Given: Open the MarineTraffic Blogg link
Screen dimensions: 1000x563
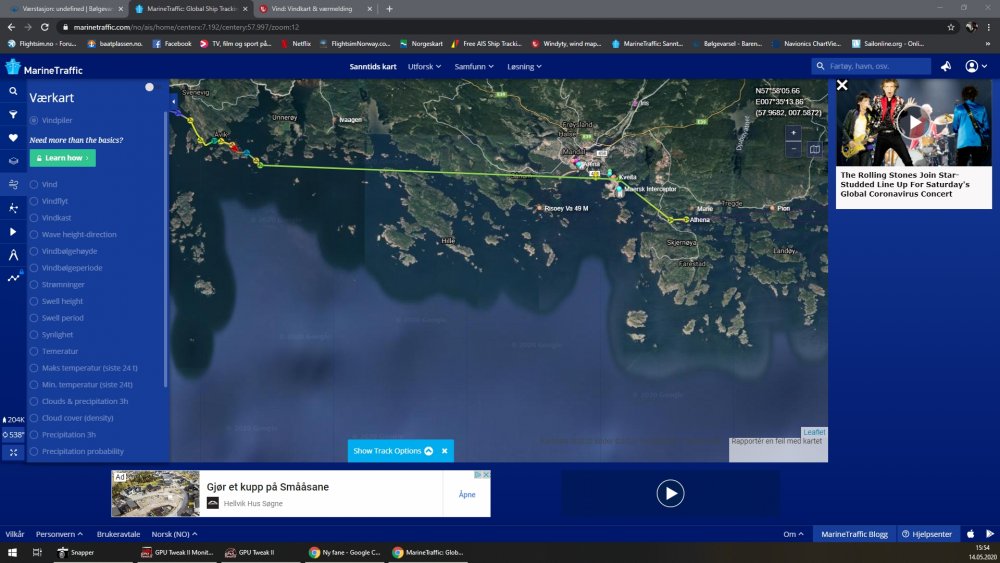Looking at the screenshot, I should (x=854, y=534).
